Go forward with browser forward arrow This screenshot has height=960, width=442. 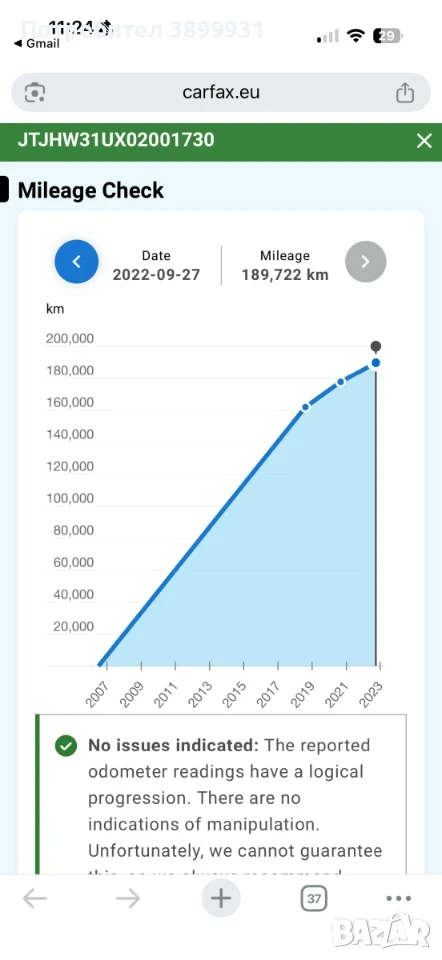128,899
